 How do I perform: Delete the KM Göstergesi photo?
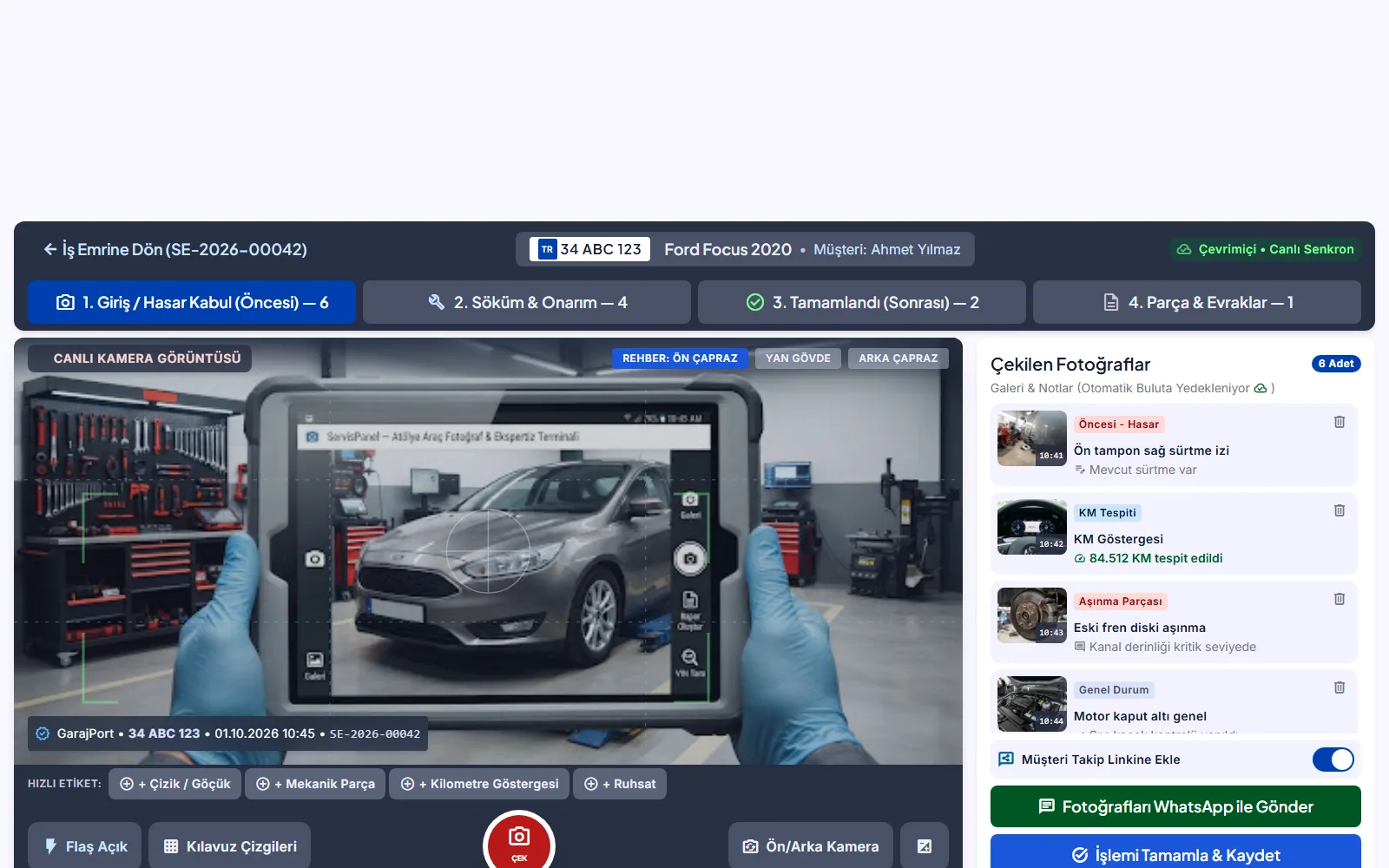click(x=1340, y=510)
